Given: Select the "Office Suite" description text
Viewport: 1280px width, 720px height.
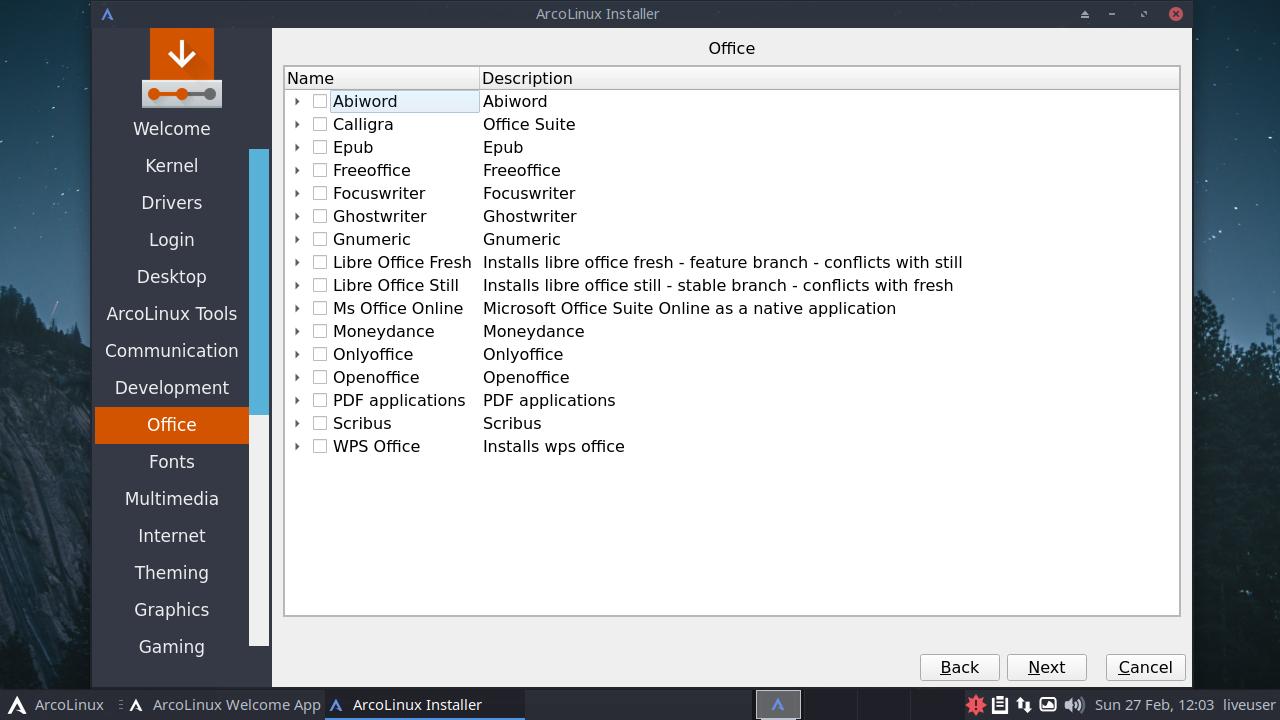Looking at the screenshot, I should tap(529, 124).
